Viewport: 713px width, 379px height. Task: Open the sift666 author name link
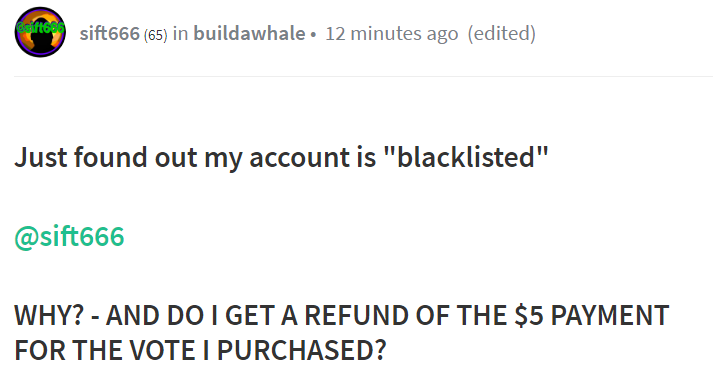tap(110, 33)
